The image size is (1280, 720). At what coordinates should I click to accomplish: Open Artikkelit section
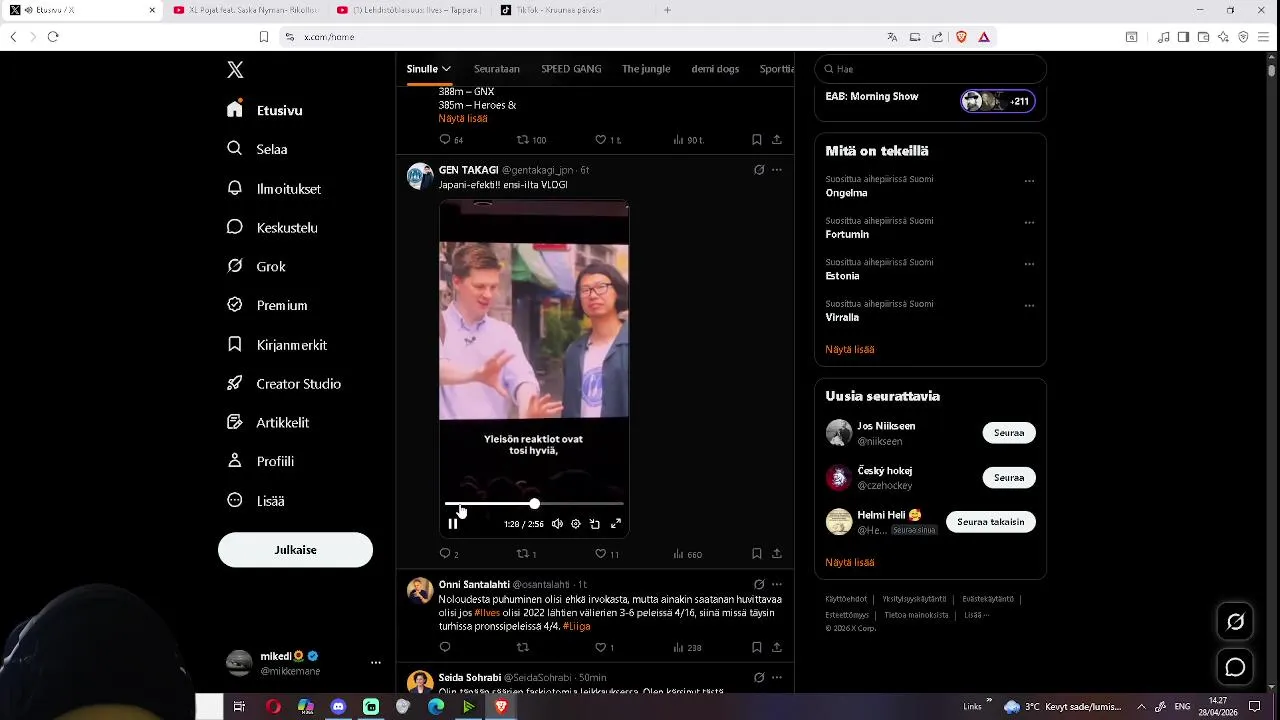coord(268,423)
